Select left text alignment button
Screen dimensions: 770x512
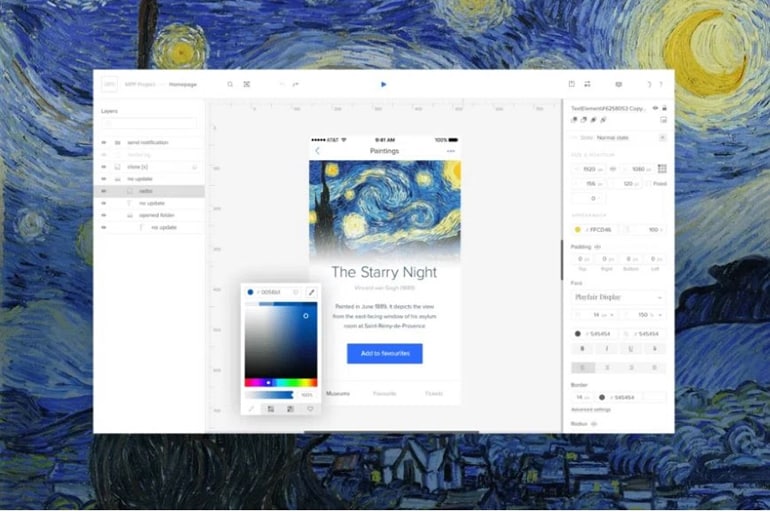pos(583,368)
